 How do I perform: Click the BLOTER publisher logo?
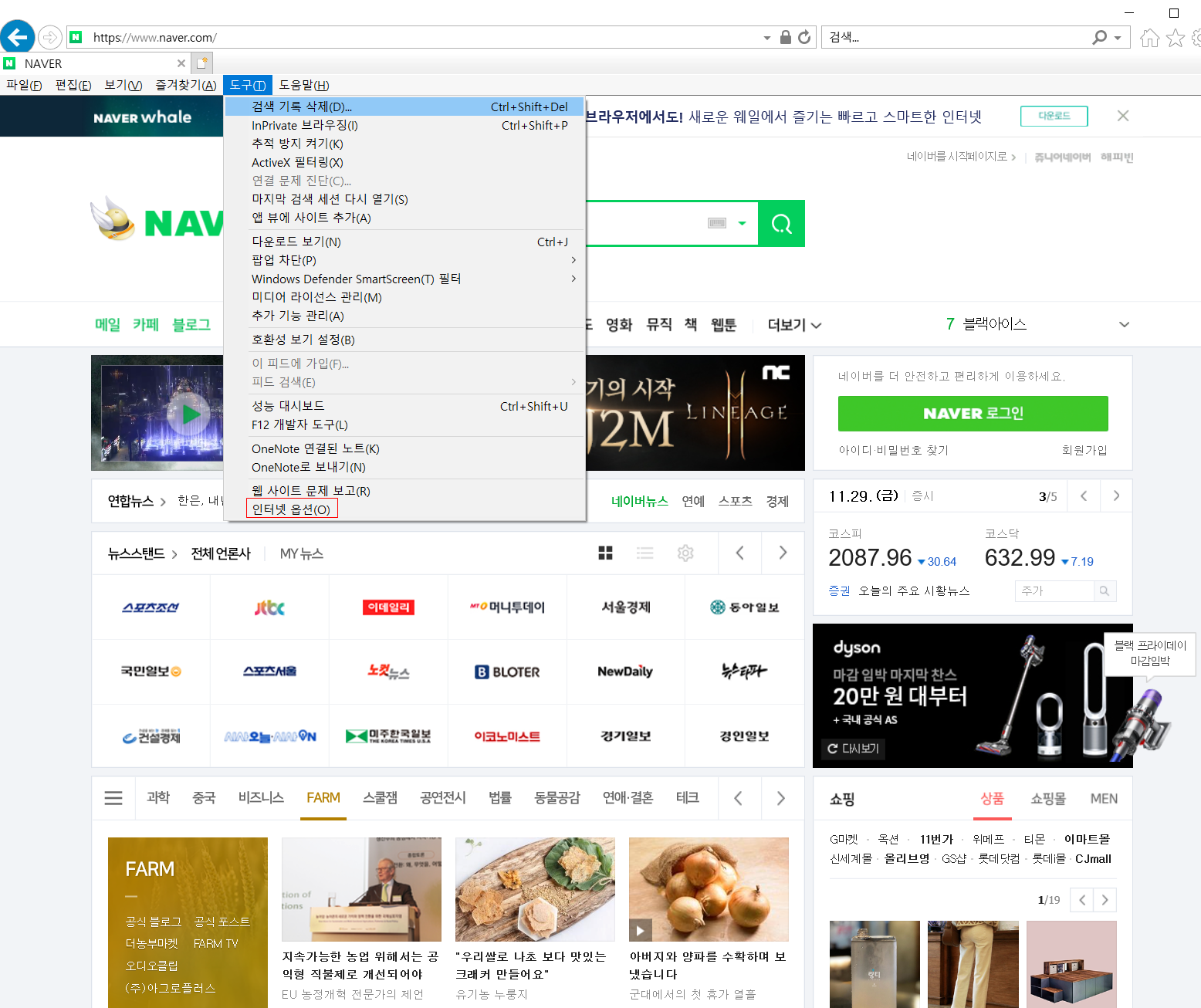coord(507,672)
